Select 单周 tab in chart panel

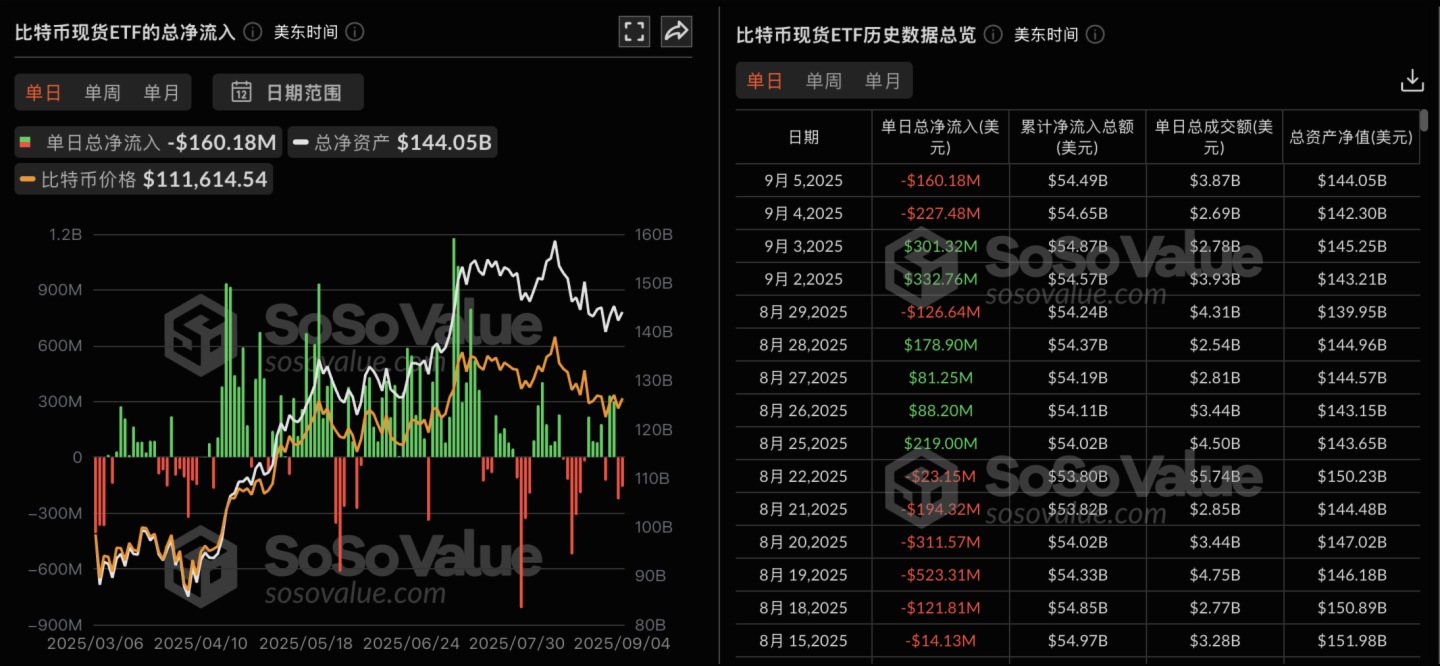102,93
